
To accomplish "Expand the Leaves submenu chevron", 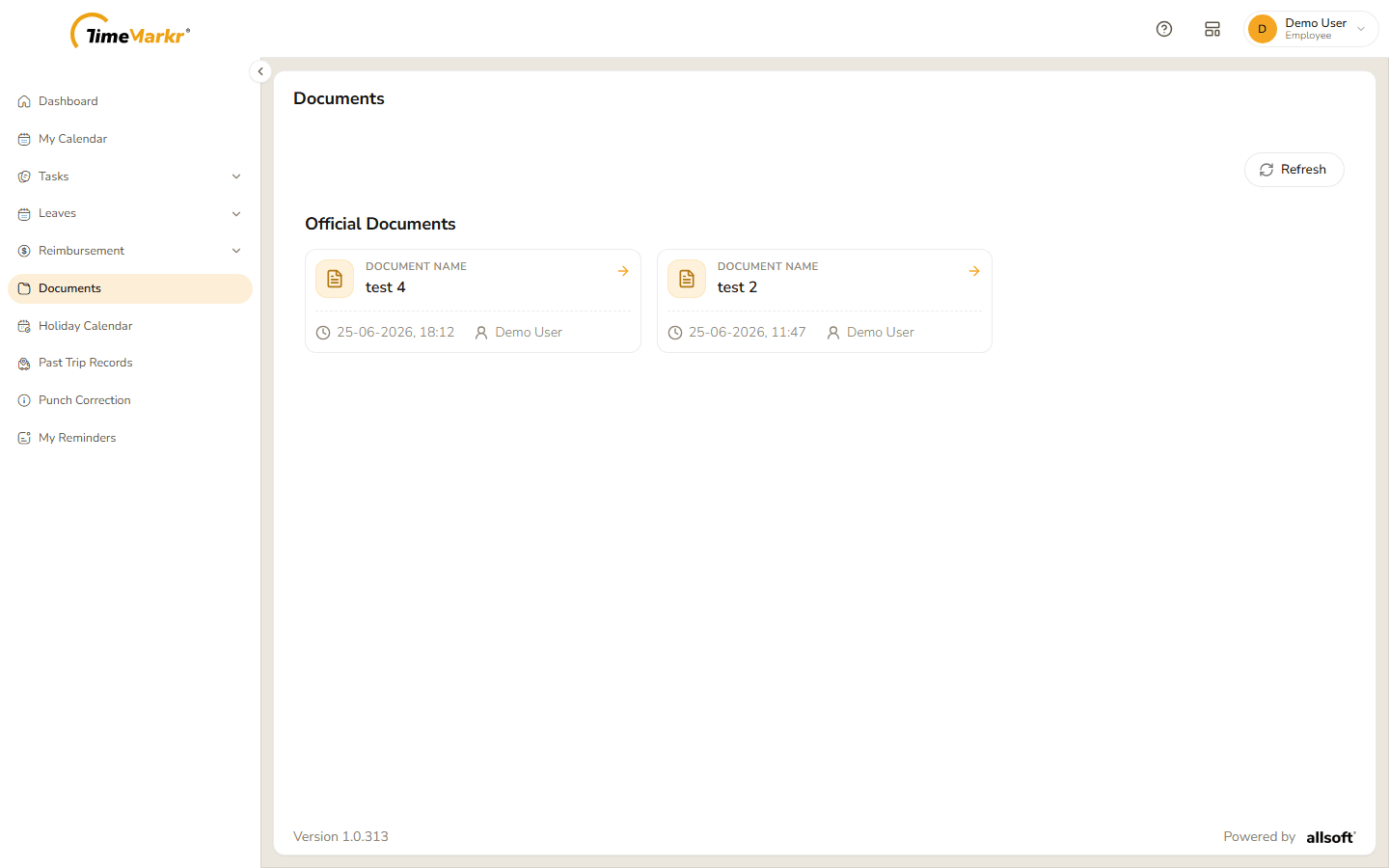I will tap(236, 214).
